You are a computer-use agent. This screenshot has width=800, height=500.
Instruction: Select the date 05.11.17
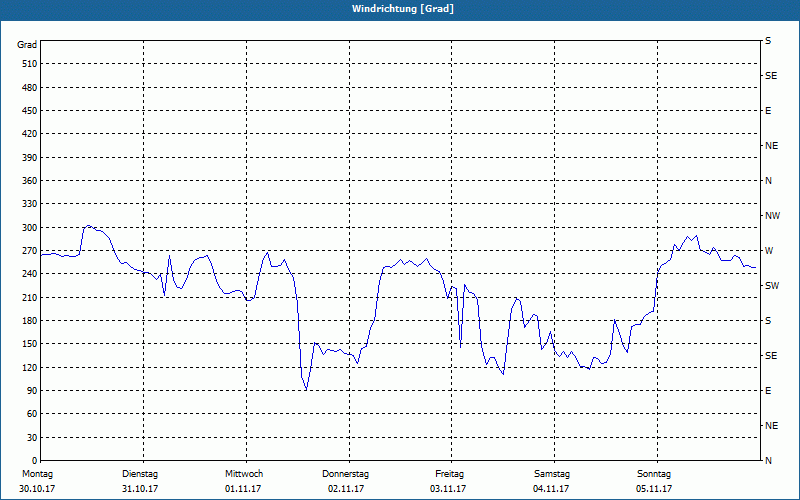coord(654,489)
